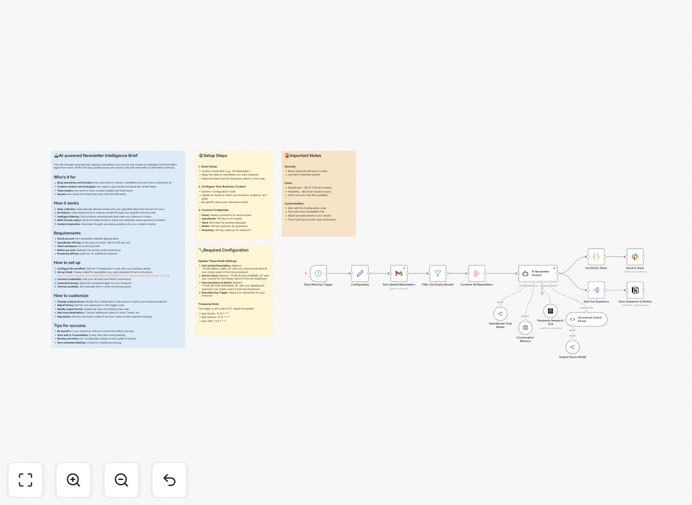Viewport: 692px width, 505px height.
Task: Open the AI Newsletter Analyst agent node
Action: [x=538, y=273]
